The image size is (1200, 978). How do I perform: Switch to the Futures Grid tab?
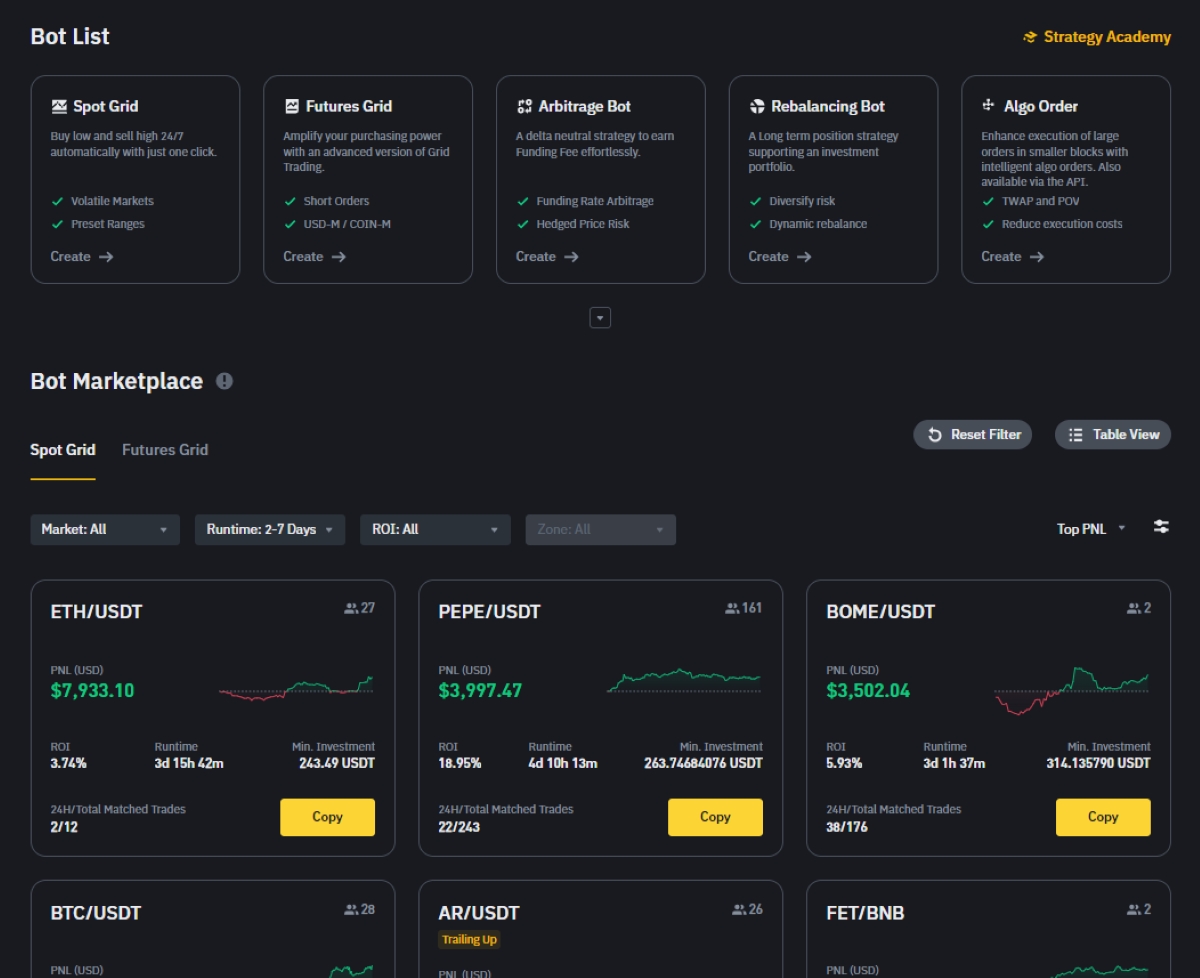pos(165,450)
